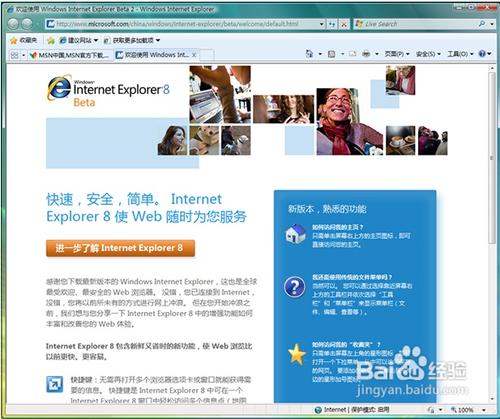The width and height of the screenshot is (500, 419).
Task: Click the red Stop loading icon
Action: 344,24
